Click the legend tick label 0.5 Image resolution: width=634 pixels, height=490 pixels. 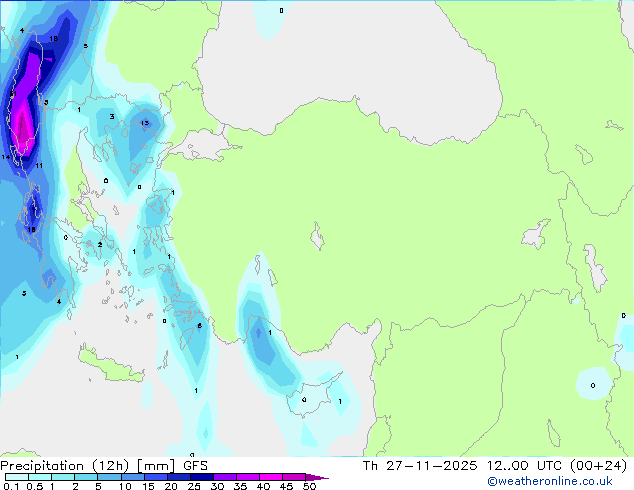point(34,486)
